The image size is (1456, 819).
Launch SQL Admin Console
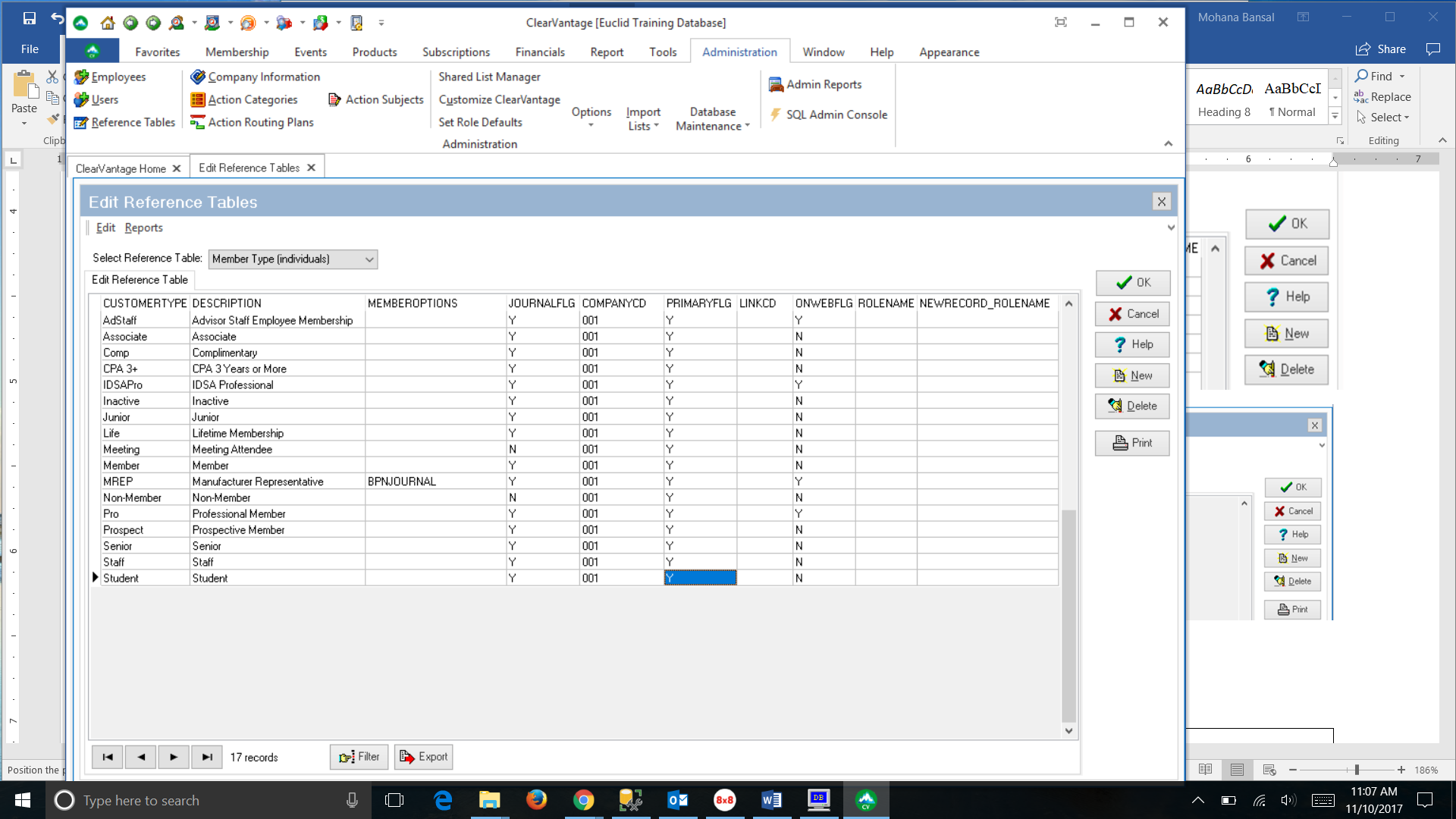(x=828, y=115)
